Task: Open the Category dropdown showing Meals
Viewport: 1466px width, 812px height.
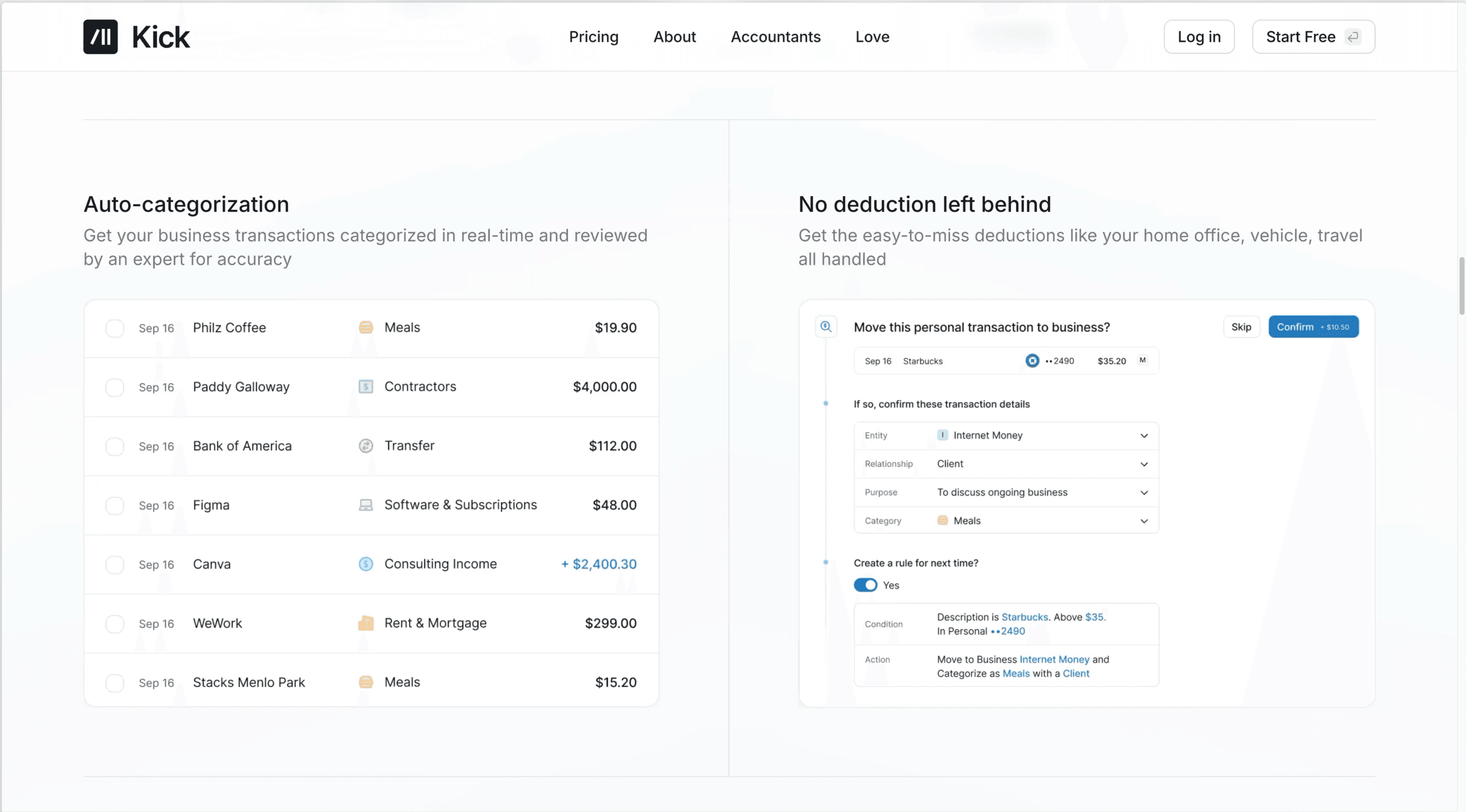Action: 1006,521
